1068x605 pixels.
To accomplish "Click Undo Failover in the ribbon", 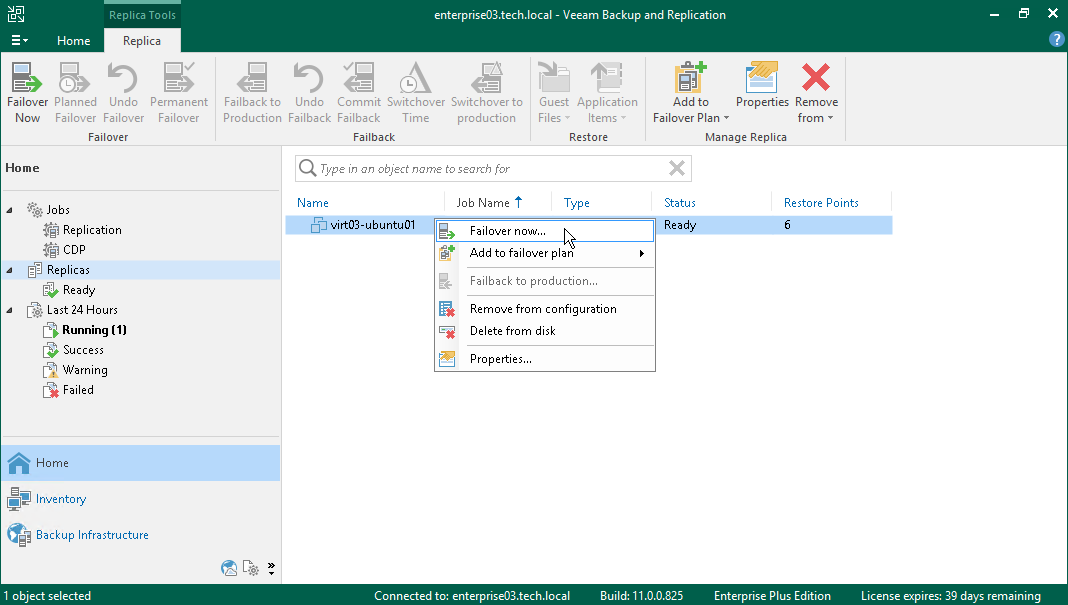I will 123,93.
